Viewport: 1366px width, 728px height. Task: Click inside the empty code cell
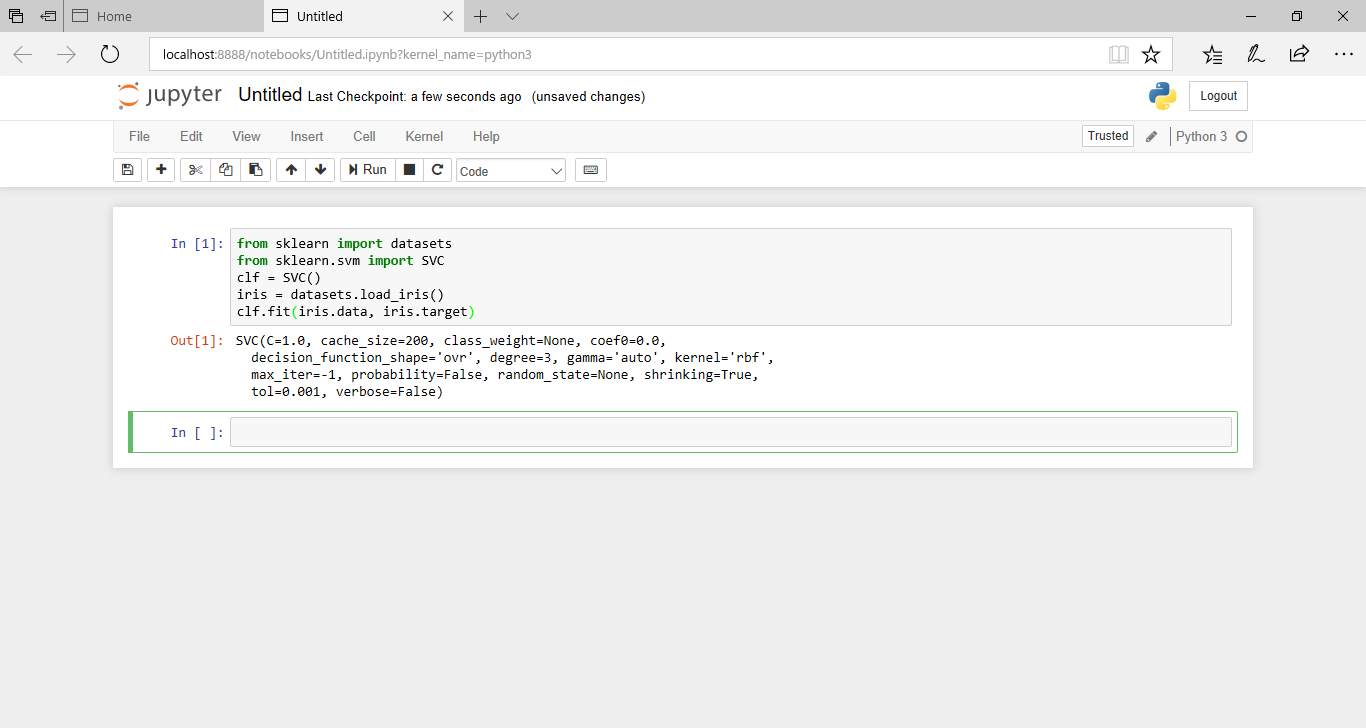[x=700, y=431]
